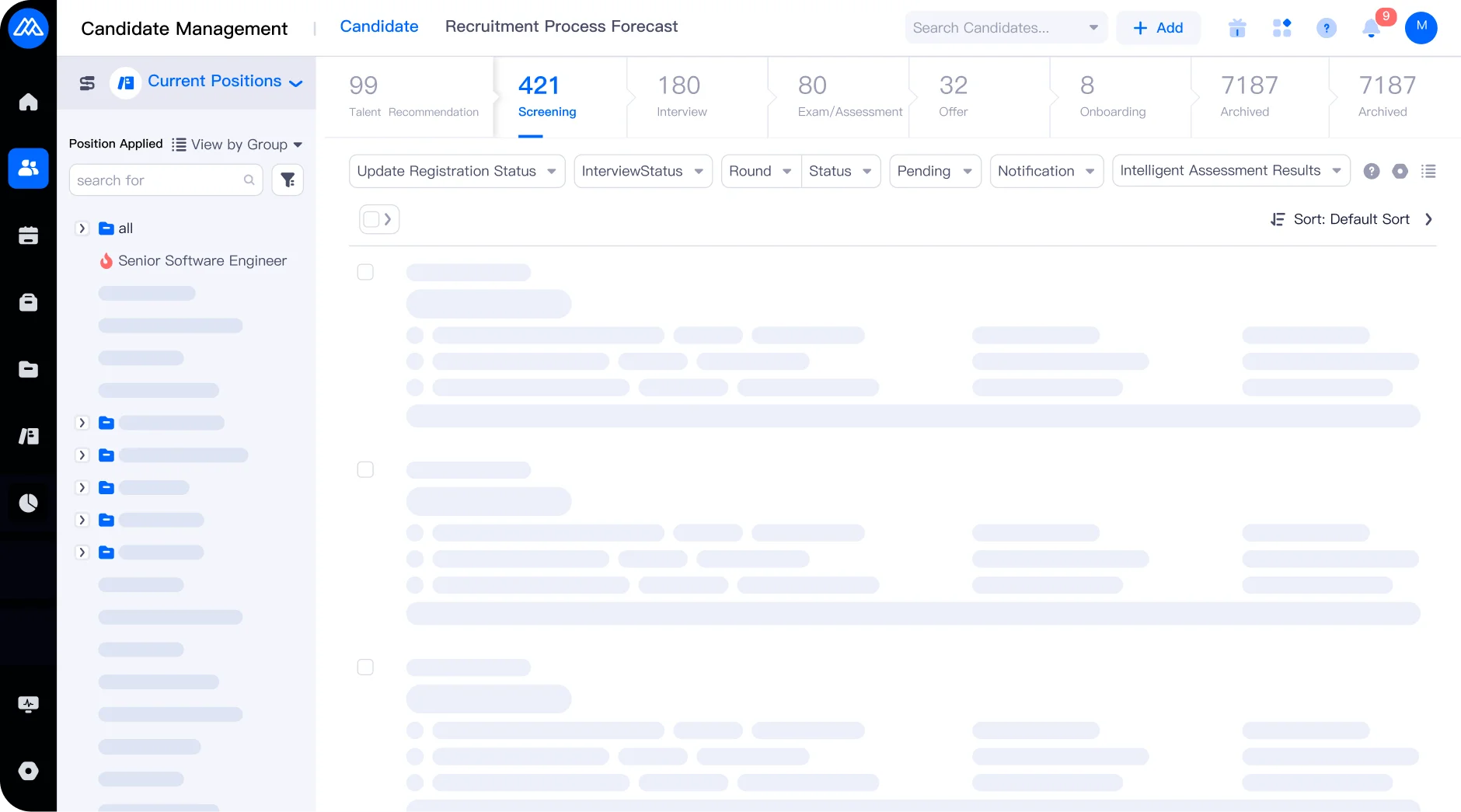Open the pie chart reports icon in sidebar

point(28,503)
